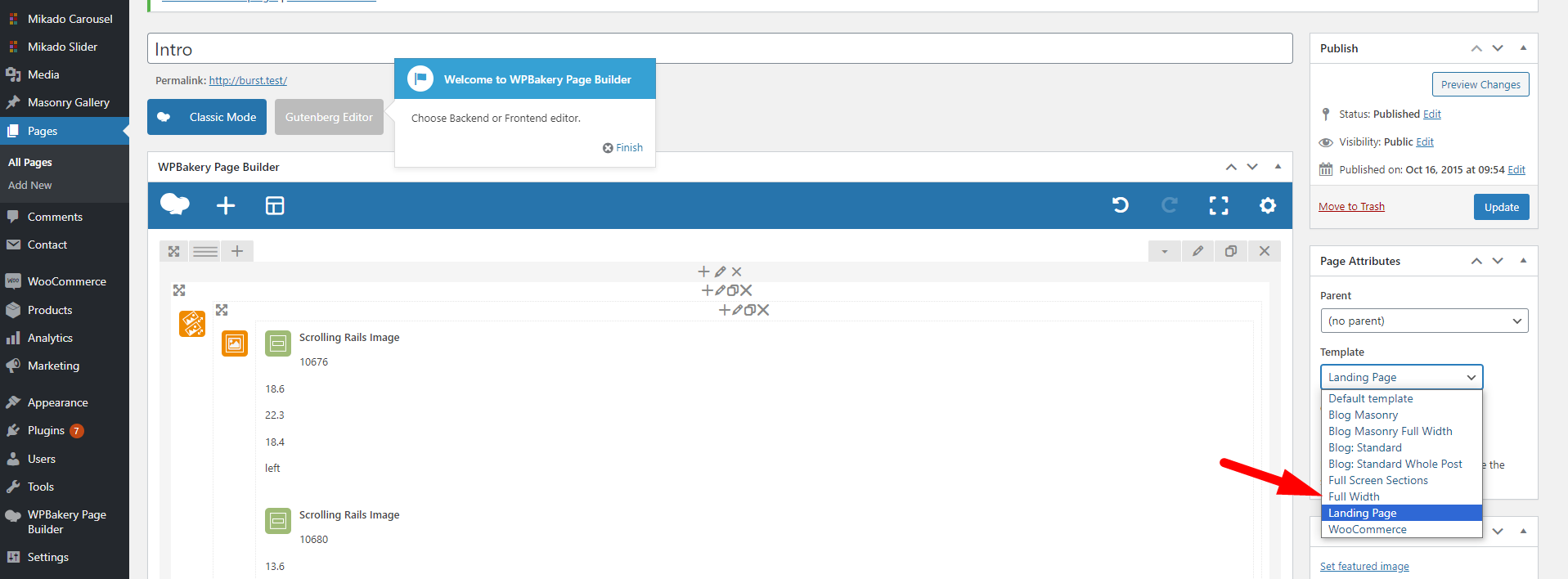Click Move to Trash link
The width and height of the screenshot is (1568, 579).
click(1351, 207)
